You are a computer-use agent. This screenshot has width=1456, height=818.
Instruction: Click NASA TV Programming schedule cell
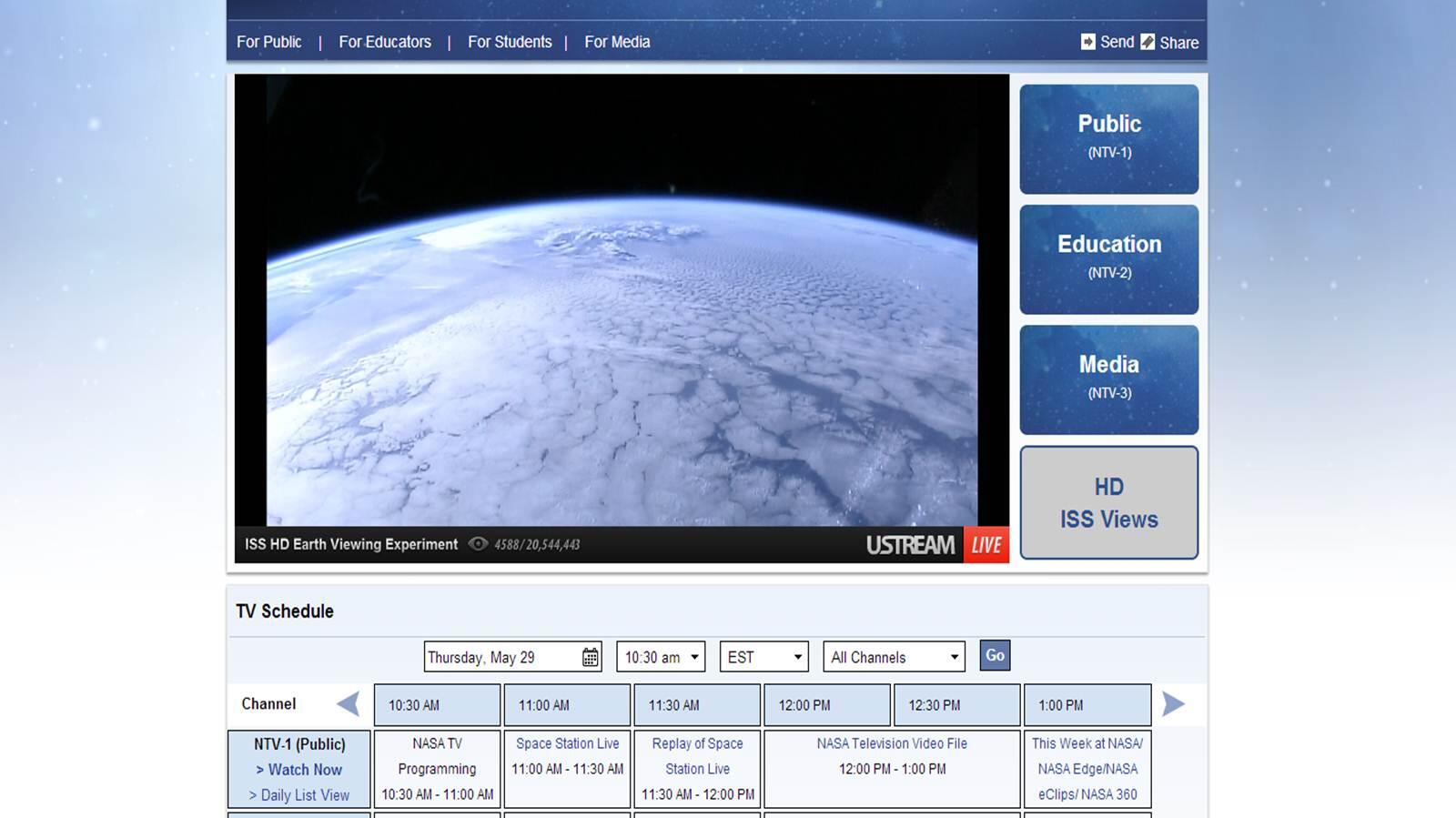point(437,769)
